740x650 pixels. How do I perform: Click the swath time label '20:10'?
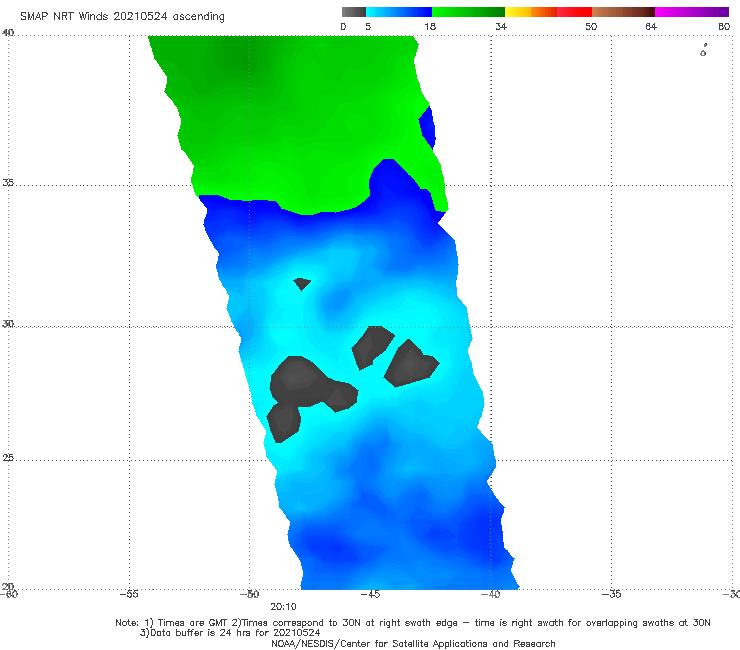pyautogui.click(x=283, y=607)
